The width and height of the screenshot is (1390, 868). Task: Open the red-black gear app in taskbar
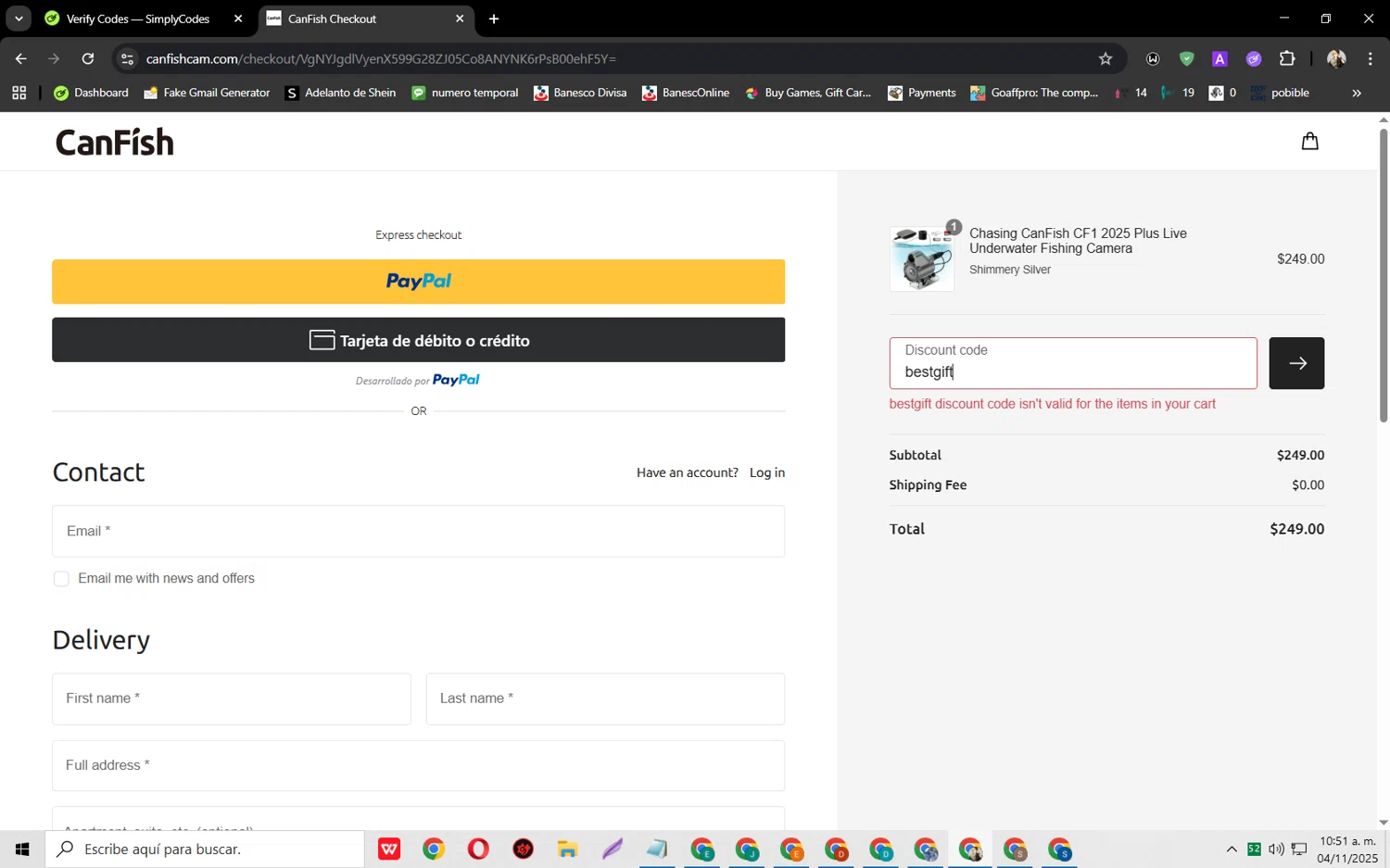pyautogui.click(x=523, y=849)
